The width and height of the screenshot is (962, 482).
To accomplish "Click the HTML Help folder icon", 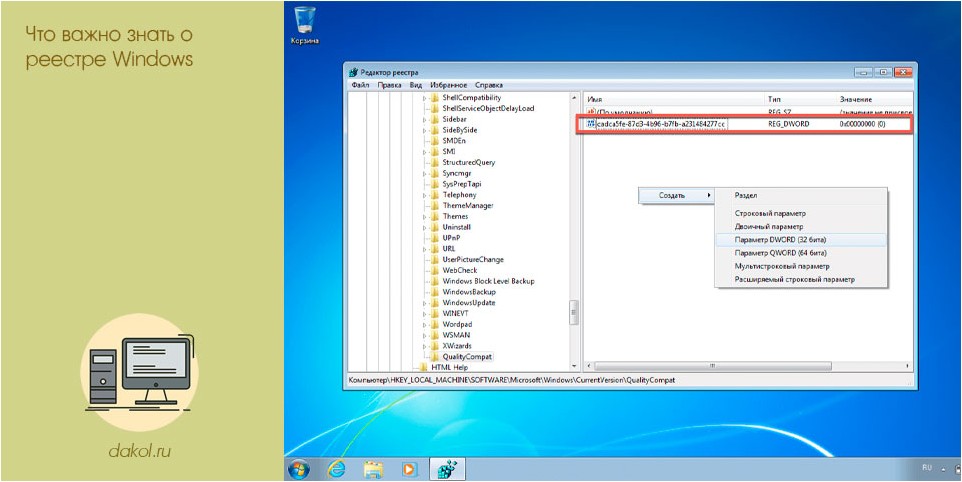I will coord(423,367).
